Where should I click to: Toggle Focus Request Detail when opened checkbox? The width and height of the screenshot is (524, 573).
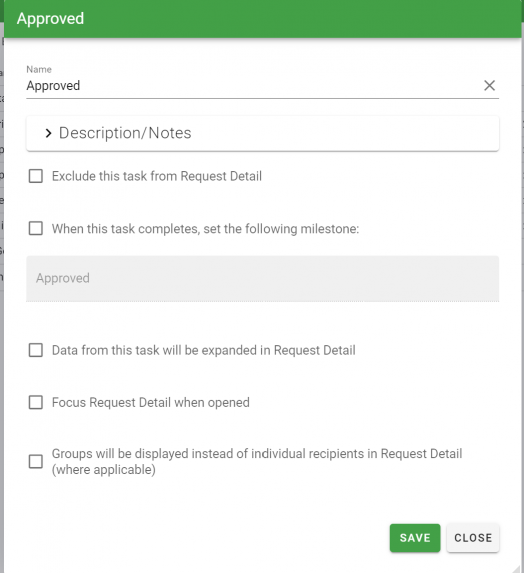36,402
